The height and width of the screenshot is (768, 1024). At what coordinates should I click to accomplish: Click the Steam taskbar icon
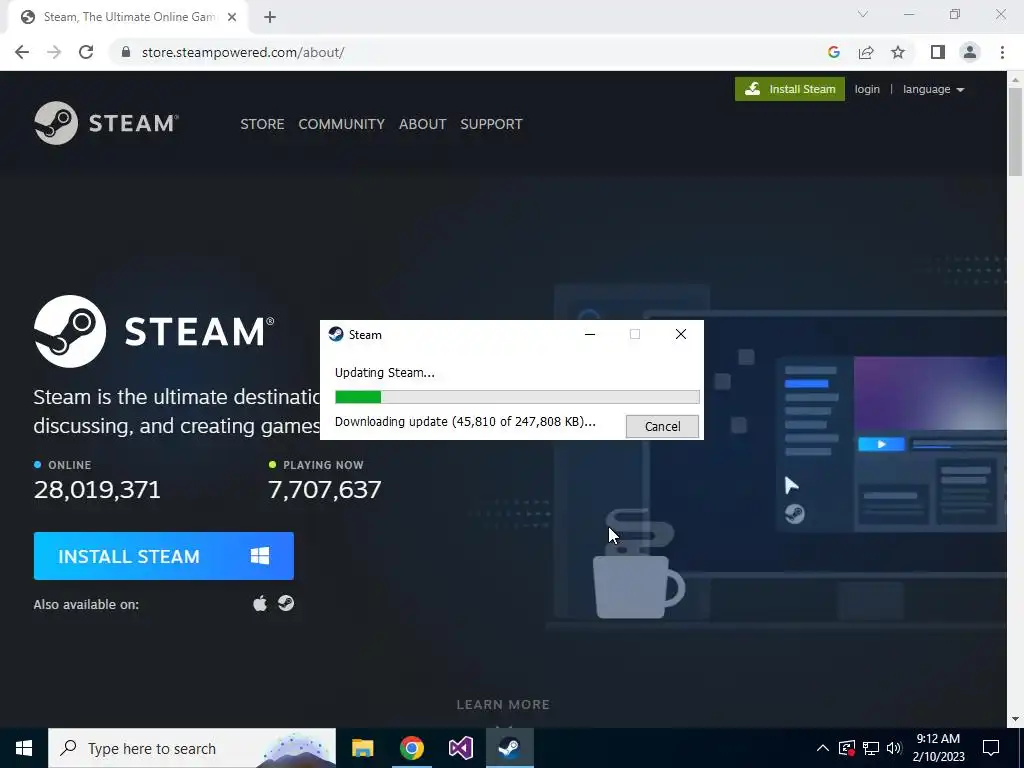pyautogui.click(x=510, y=748)
